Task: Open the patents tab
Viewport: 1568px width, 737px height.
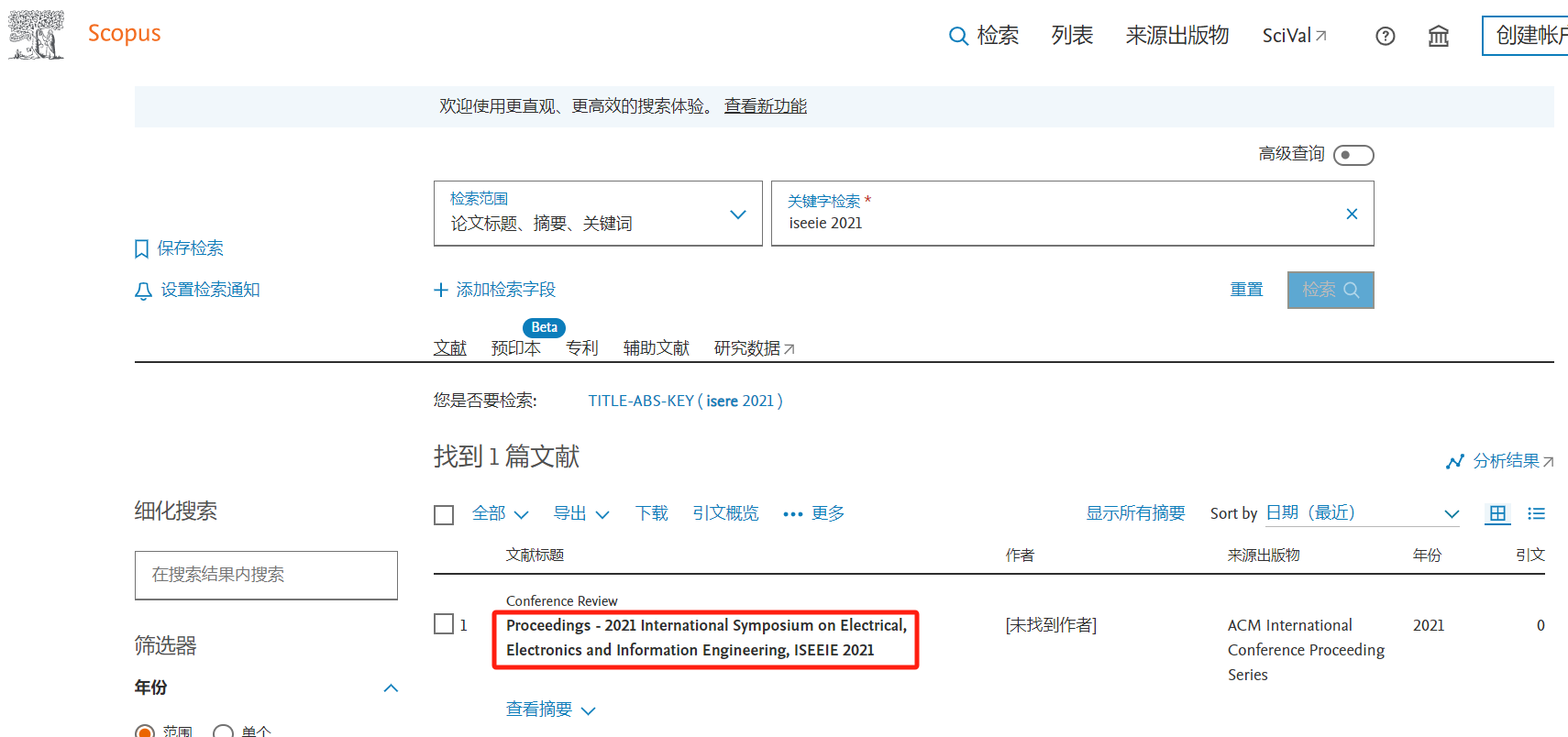Action: point(581,348)
